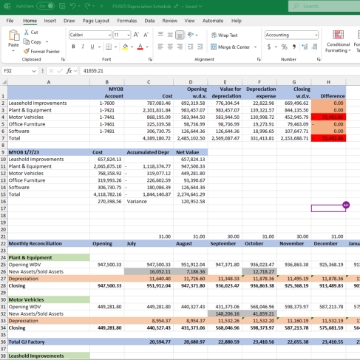Image resolution: width=360 pixels, height=360 pixels.
Task: Click the Save icon in the title bar
Action: pyautogui.click(x=62, y=6)
